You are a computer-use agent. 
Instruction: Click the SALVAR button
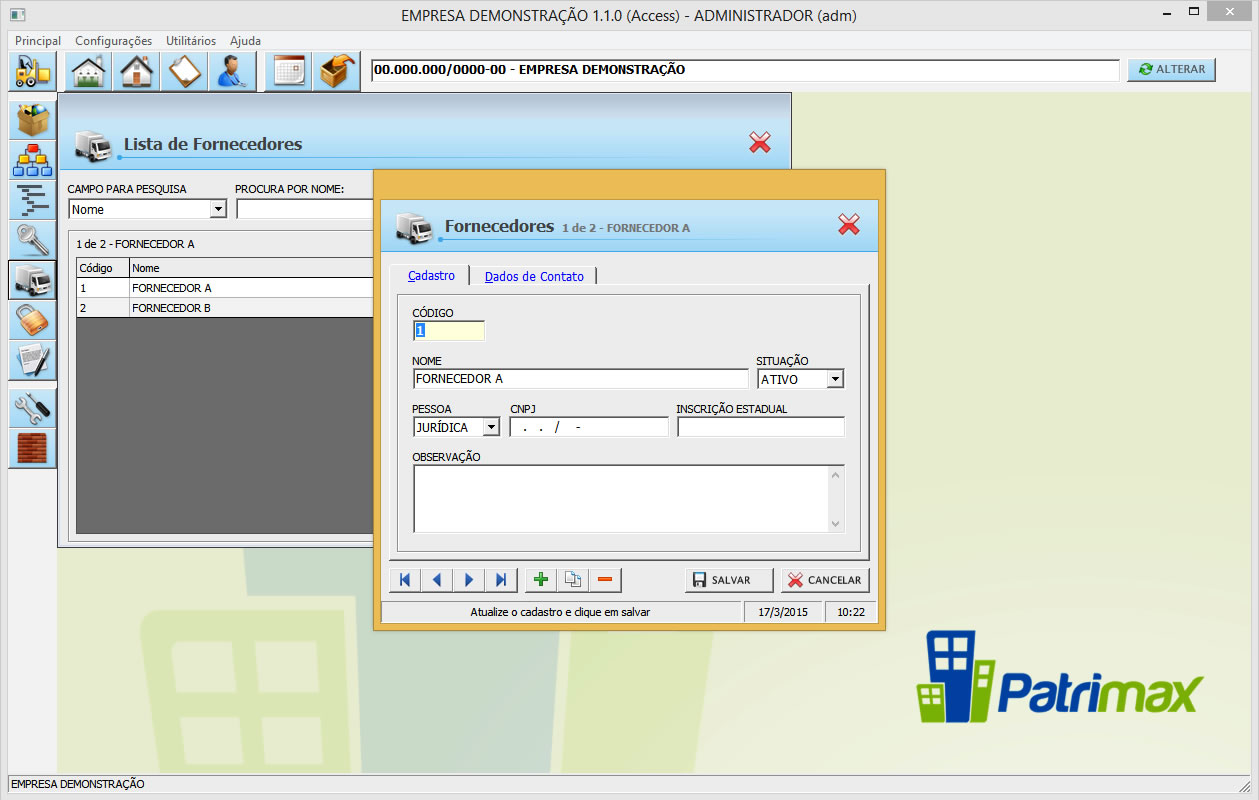(x=729, y=580)
